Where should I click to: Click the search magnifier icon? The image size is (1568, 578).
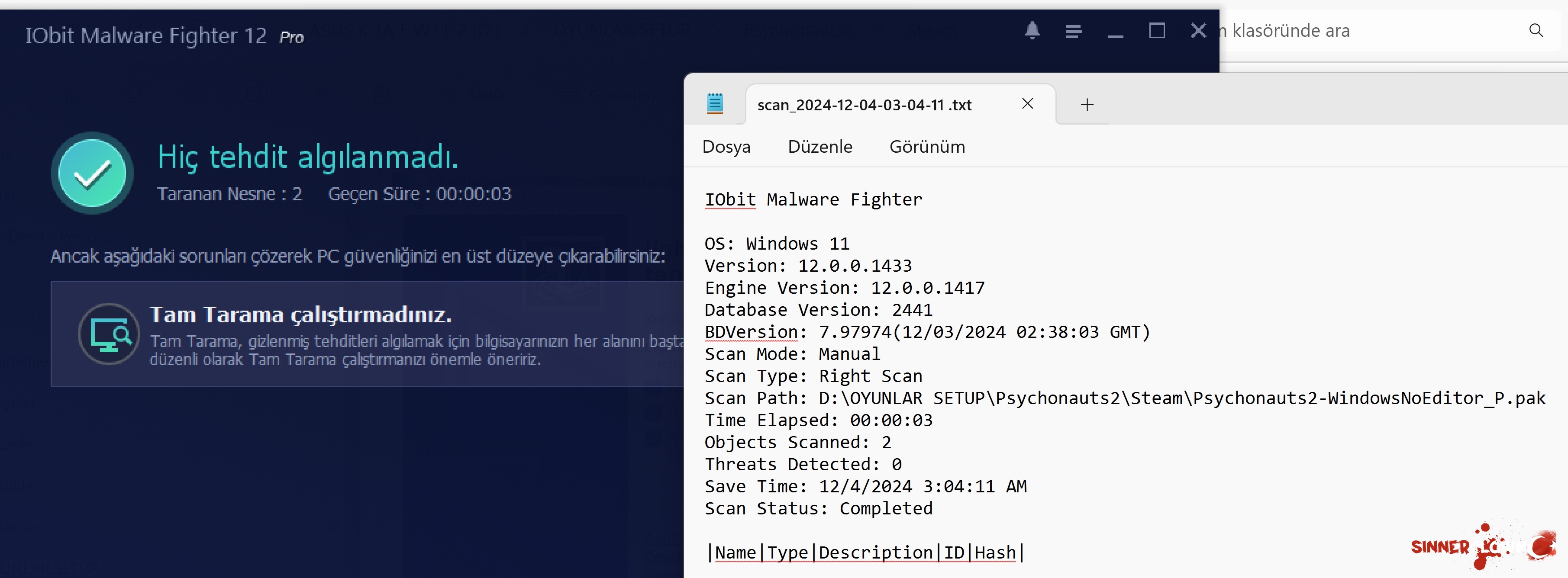[1536, 30]
